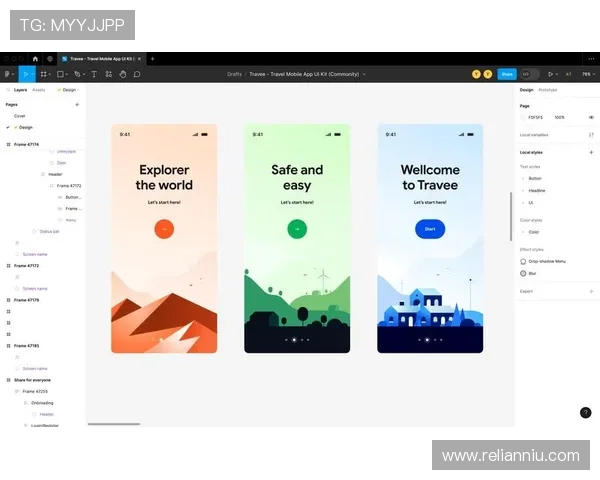Add a new page with plus icon
This screenshot has height=480, width=600.
77,104
